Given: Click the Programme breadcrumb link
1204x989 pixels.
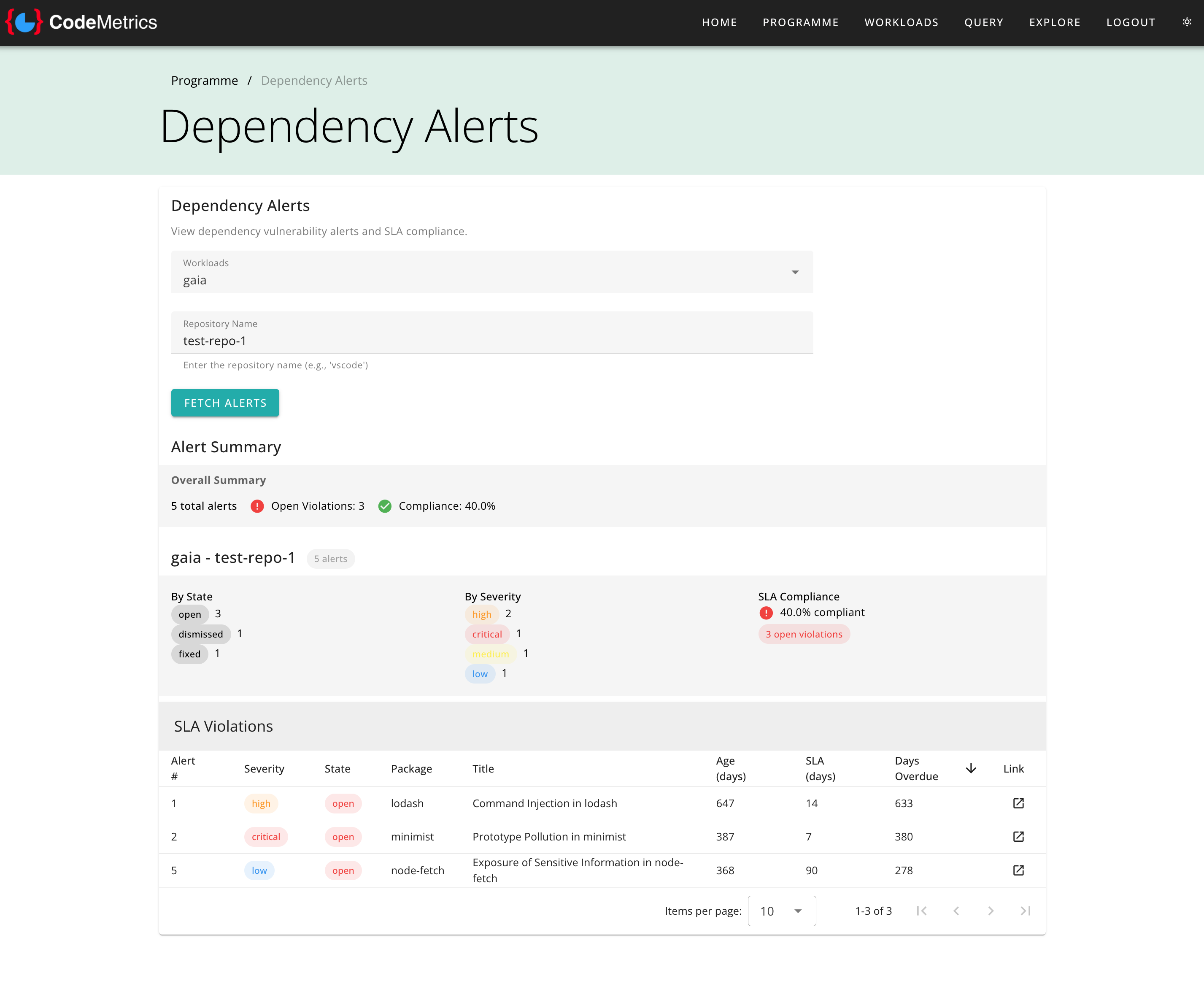Looking at the screenshot, I should point(205,80).
